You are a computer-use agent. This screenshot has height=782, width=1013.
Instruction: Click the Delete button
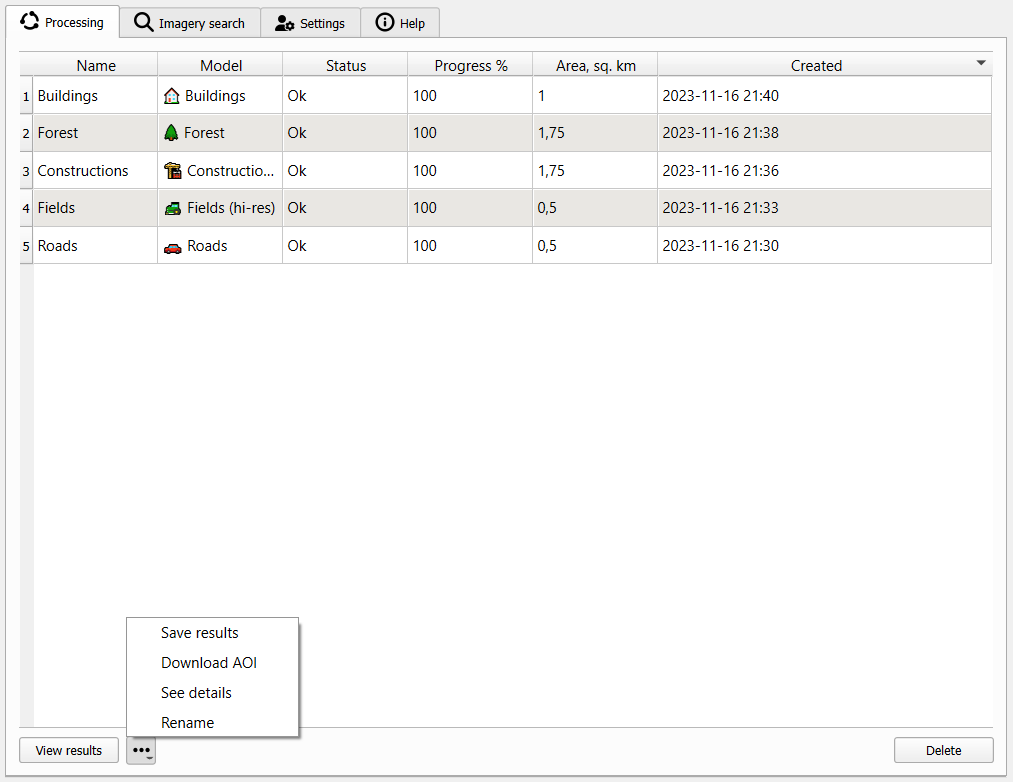click(x=943, y=750)
